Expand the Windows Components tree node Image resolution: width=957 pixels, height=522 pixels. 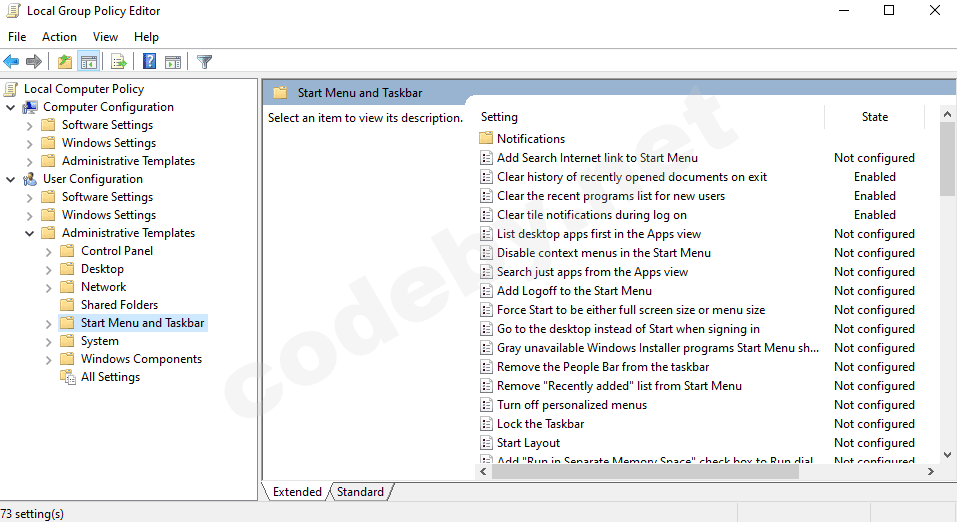coord(49,360)
